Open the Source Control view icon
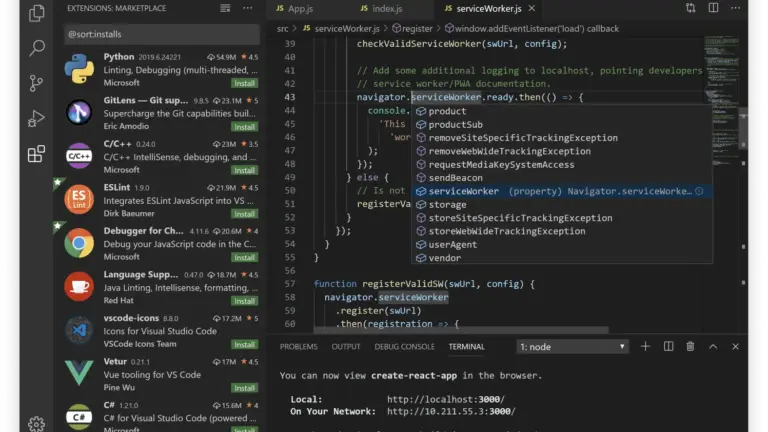This screenshot has height=432, width=768. [x=37, y=83]
